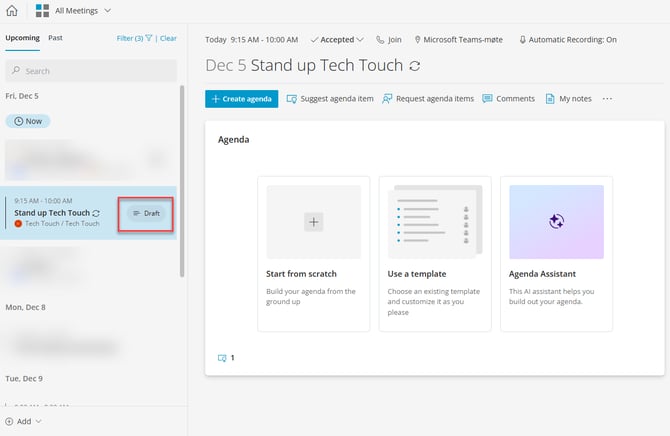This screenshot has height=436, width=670.
Task: Clear the applied meeting filters
Action: [168, 38]
